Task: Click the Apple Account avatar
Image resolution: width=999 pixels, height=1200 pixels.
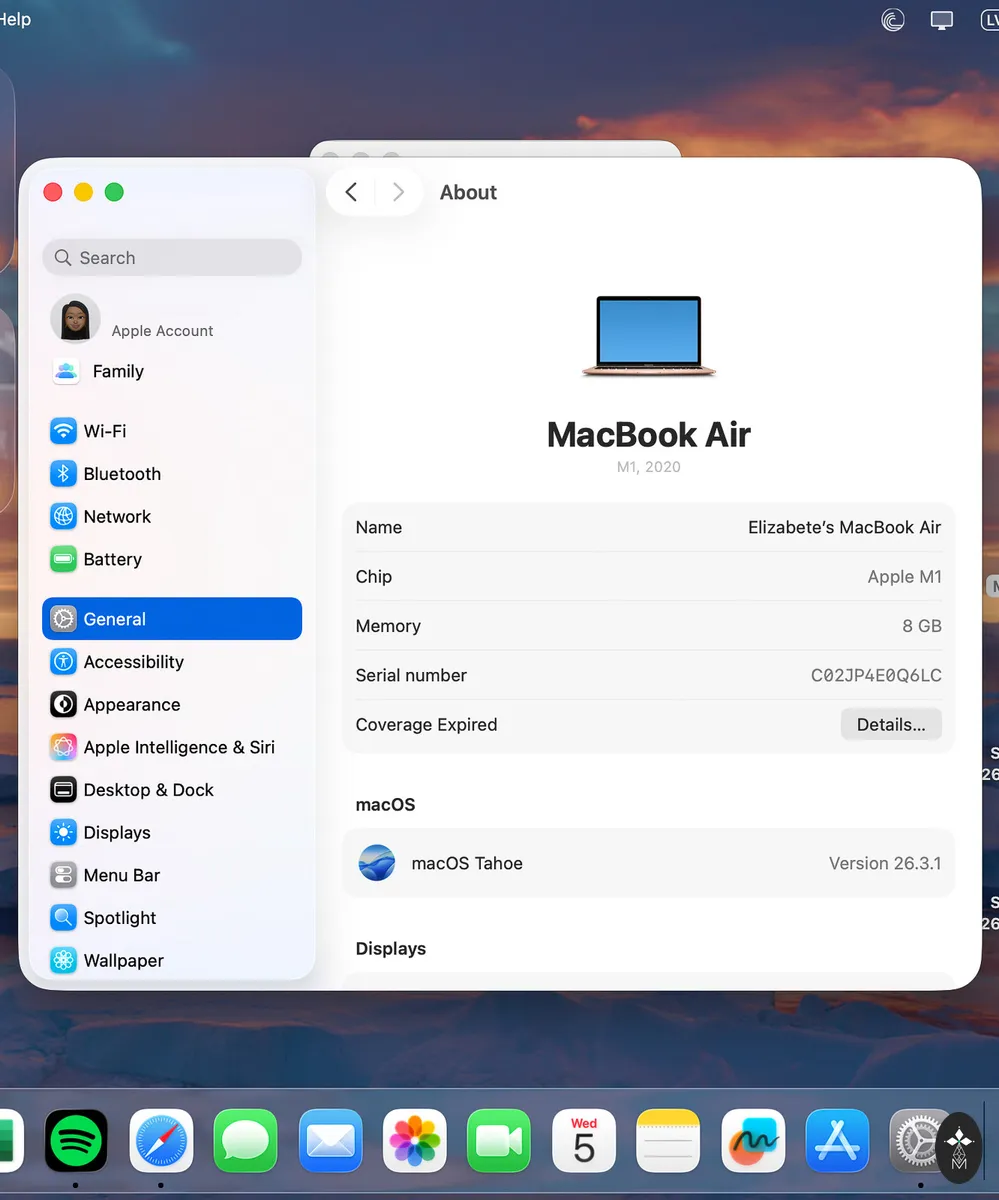Action: pos(75,319)
